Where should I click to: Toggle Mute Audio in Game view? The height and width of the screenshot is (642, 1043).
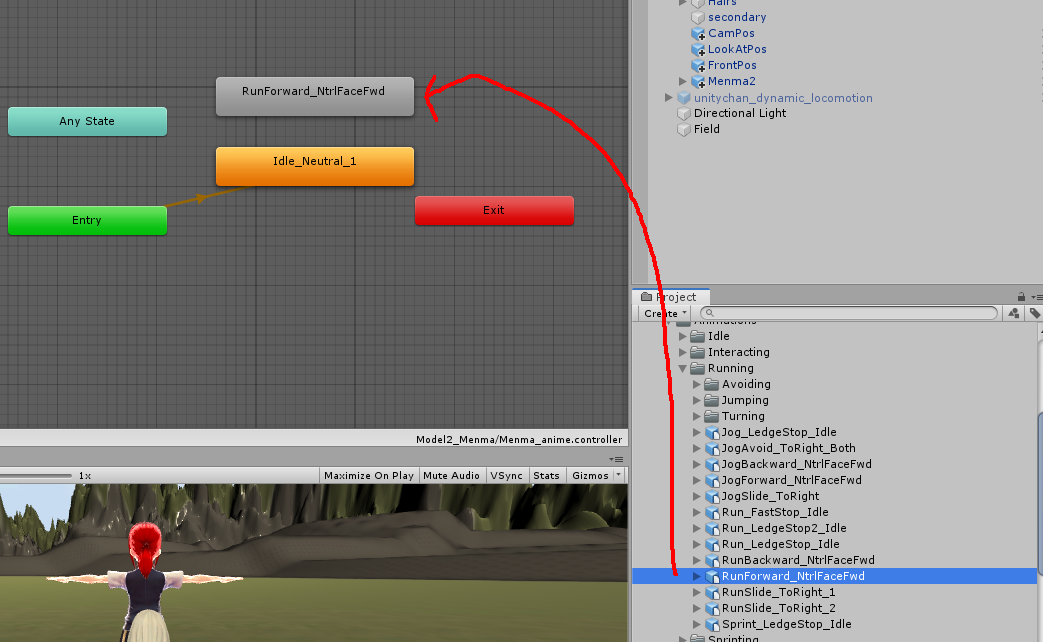click(x=451, y=476)
